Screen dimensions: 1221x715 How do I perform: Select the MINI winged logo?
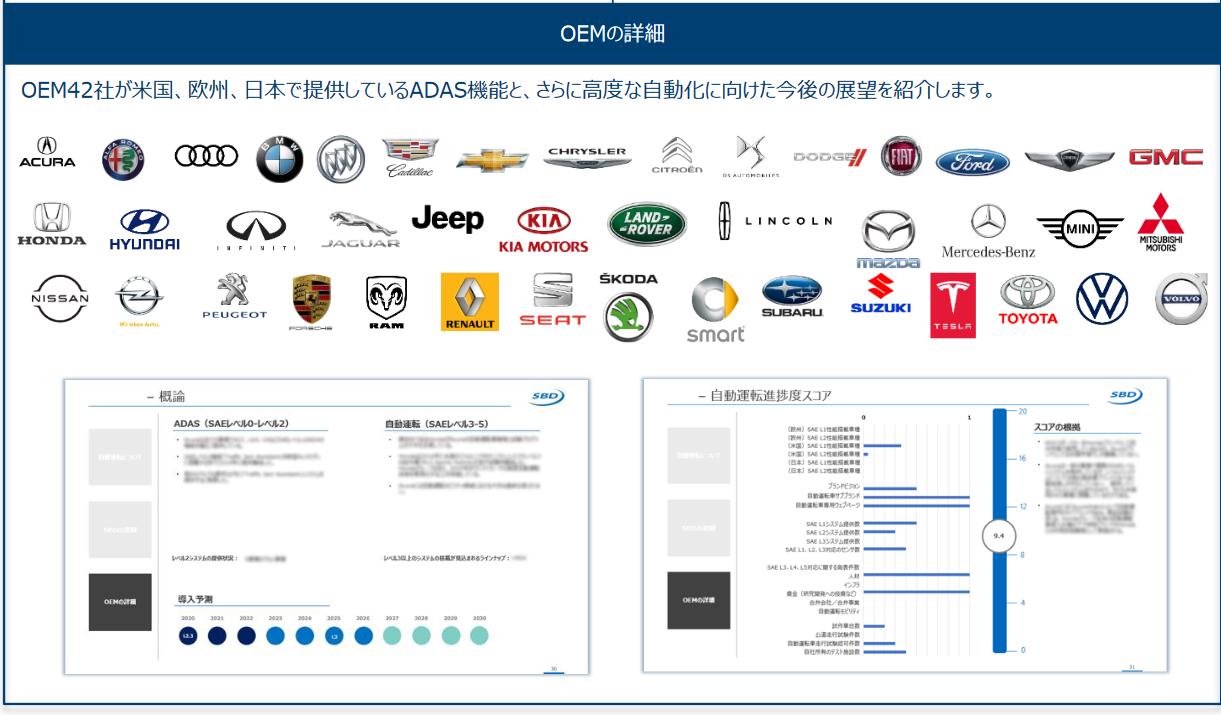tap(1080, 231)
